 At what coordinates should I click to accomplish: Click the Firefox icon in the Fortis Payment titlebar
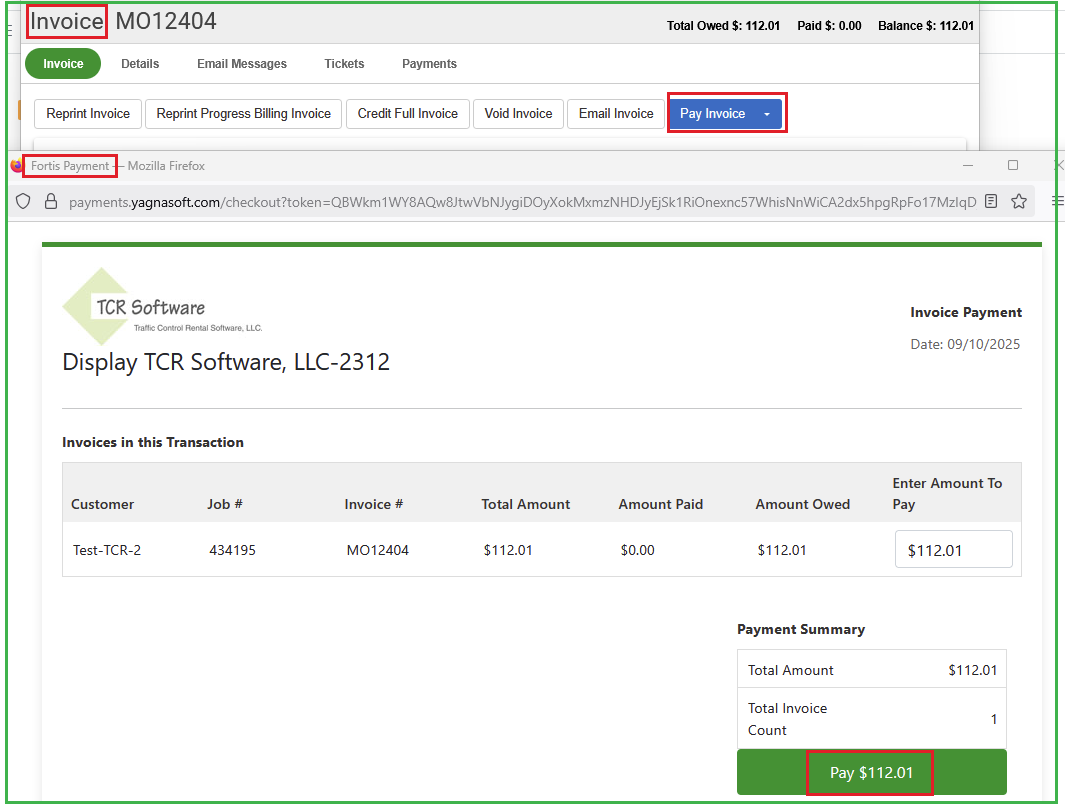coord(16,166)
